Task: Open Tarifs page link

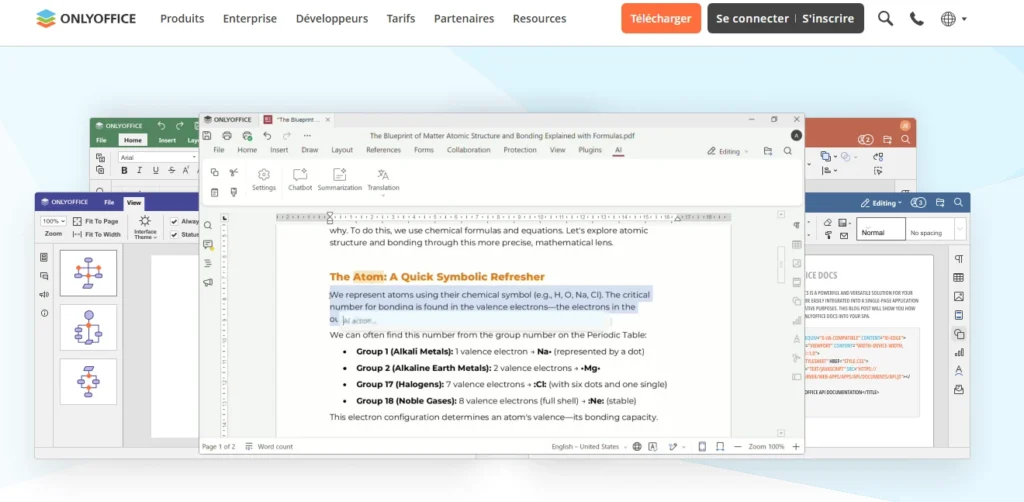Action: pos(400,19)
